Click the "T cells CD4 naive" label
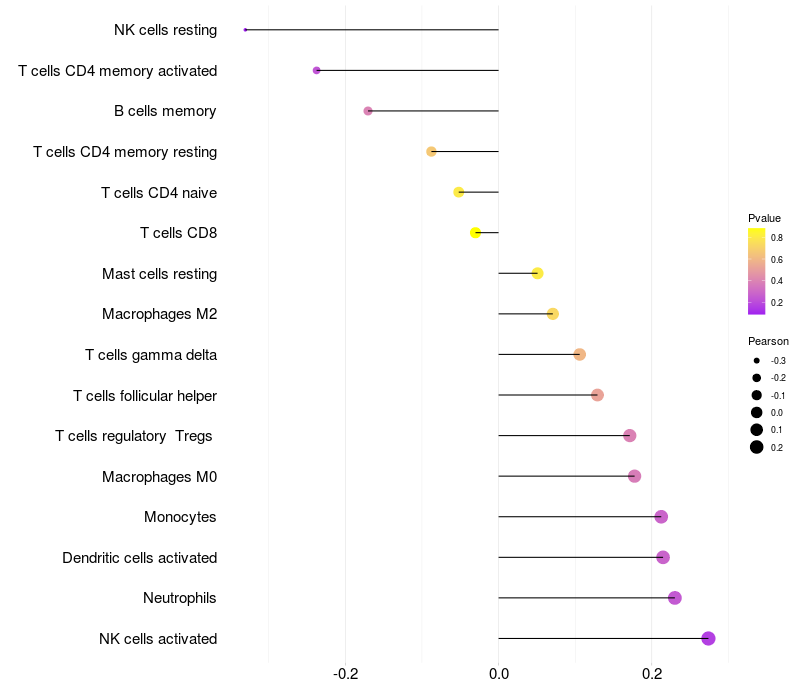 (x=159, y=192)
